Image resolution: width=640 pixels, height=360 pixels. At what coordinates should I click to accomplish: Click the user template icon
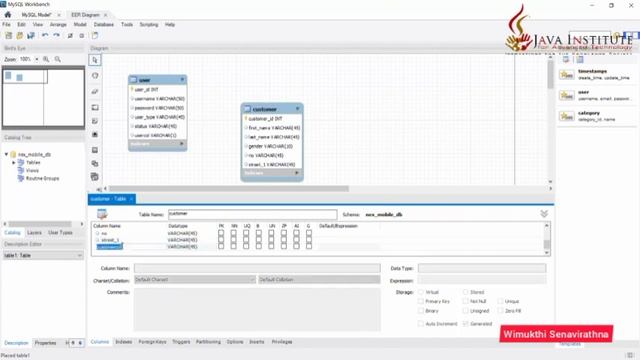click(x=567, y=96)
